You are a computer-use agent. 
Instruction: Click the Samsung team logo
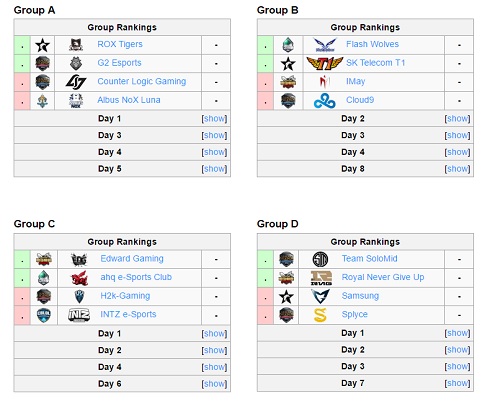(x=320, y=296)
